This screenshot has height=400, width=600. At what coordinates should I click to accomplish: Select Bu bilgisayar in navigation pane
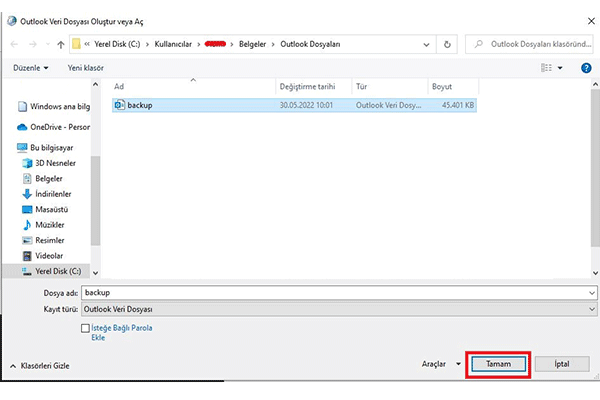pos(45,148)
